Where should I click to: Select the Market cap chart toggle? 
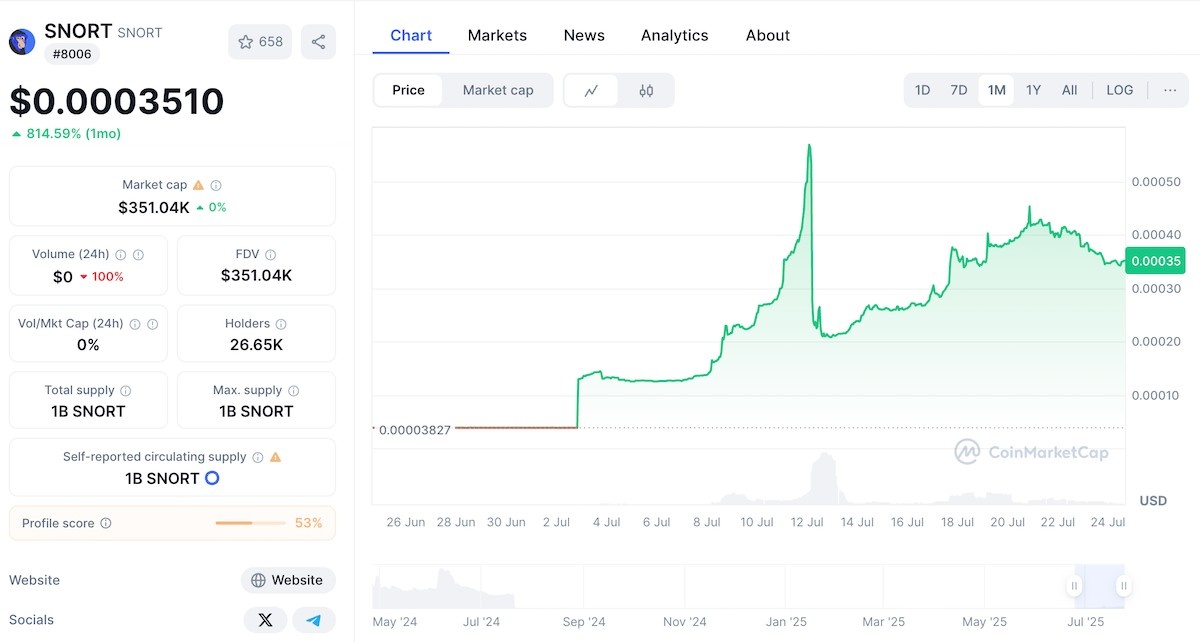[498, 90]
